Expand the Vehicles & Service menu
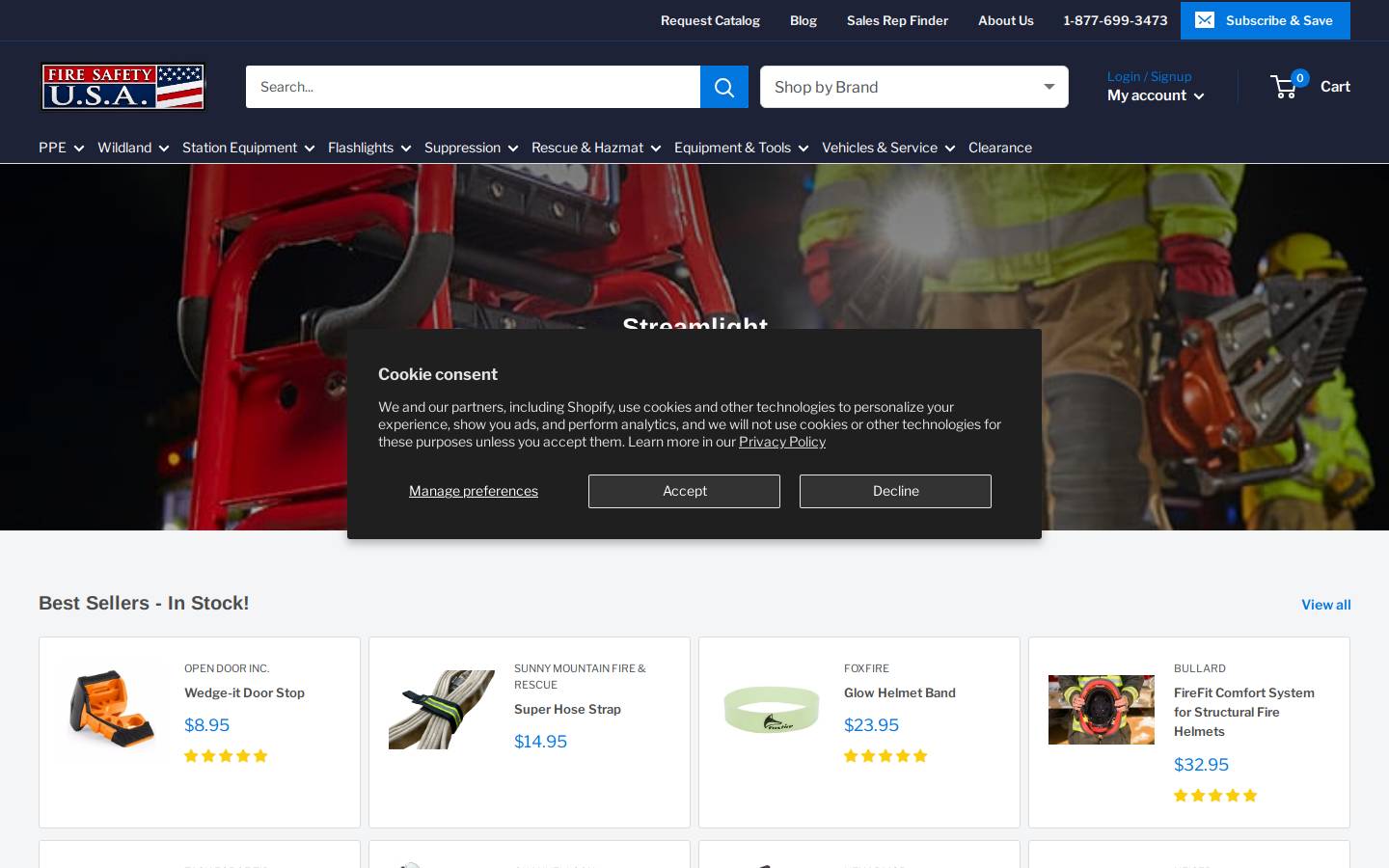This screenshot has width=1389, height=868. [888, 148]
